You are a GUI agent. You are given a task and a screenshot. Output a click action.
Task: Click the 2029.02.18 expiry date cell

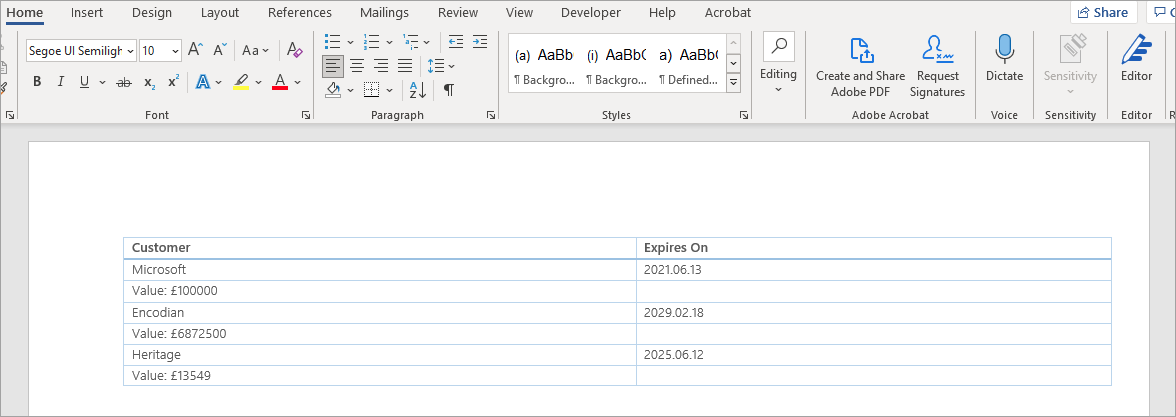[x=873, y=313]
